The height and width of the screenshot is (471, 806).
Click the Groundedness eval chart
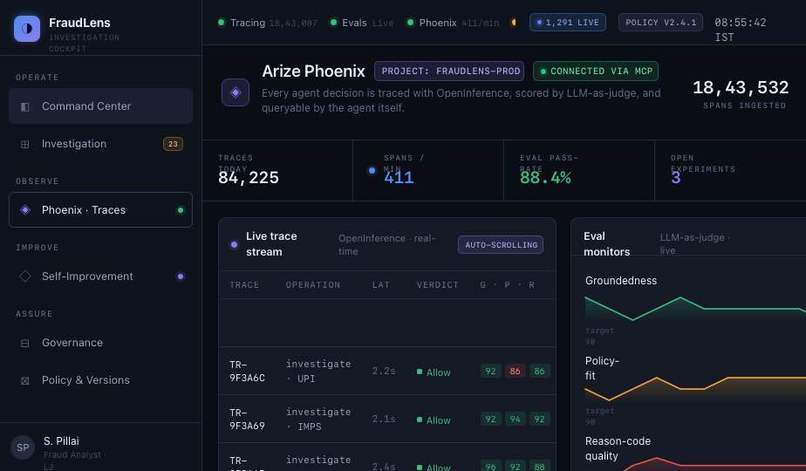[x=695, y=309]
